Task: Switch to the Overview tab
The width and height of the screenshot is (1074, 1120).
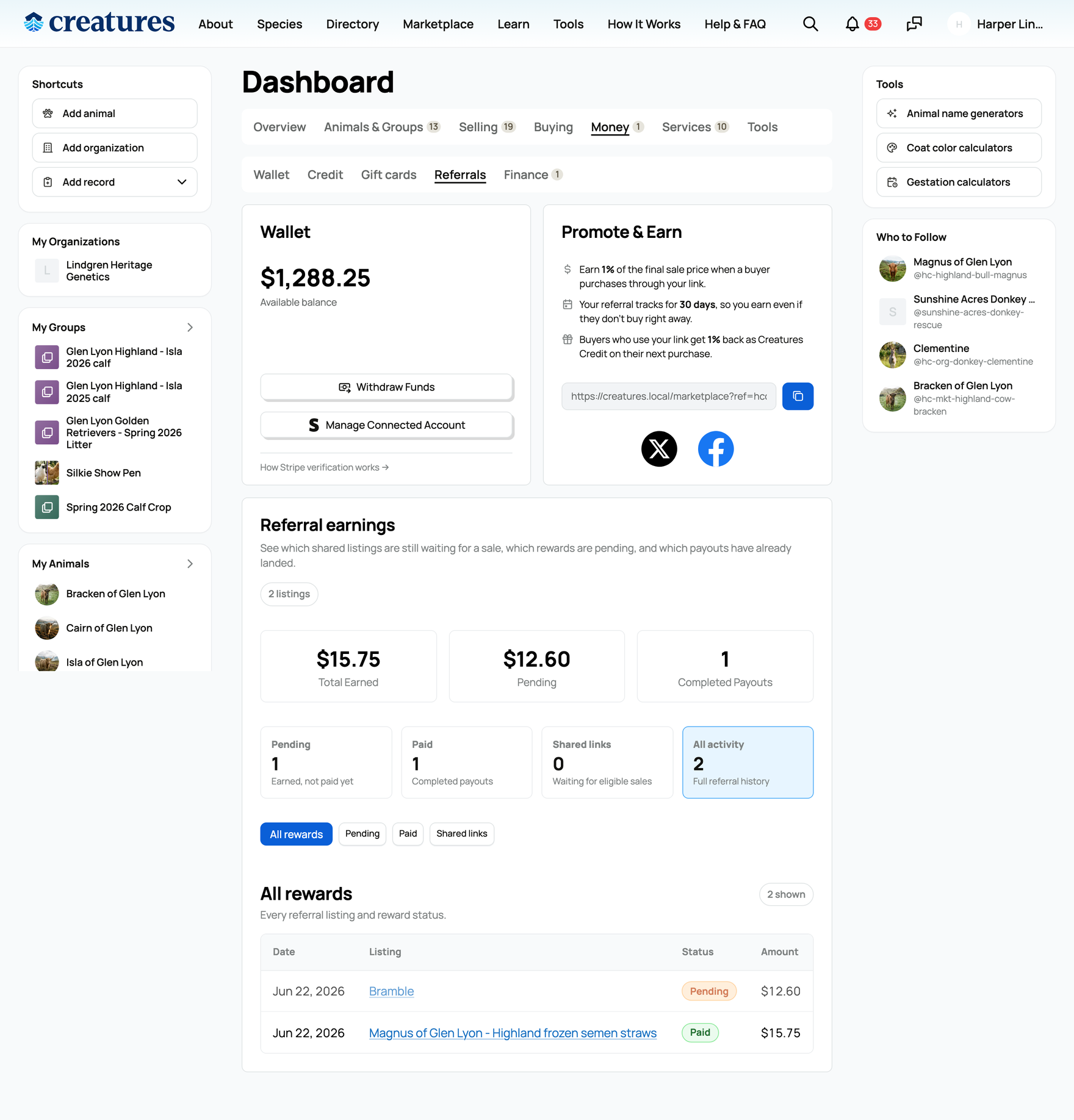Action: 279,127
